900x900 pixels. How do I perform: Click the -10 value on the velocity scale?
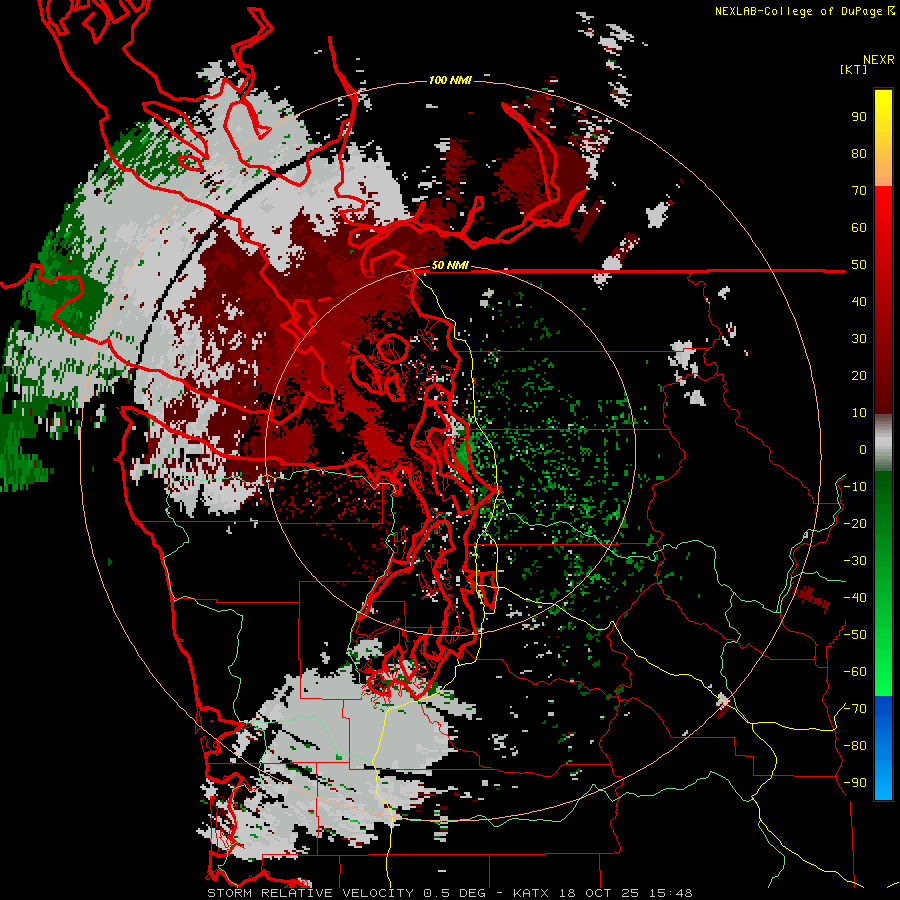pyautogui.click(x=855, y=487)
